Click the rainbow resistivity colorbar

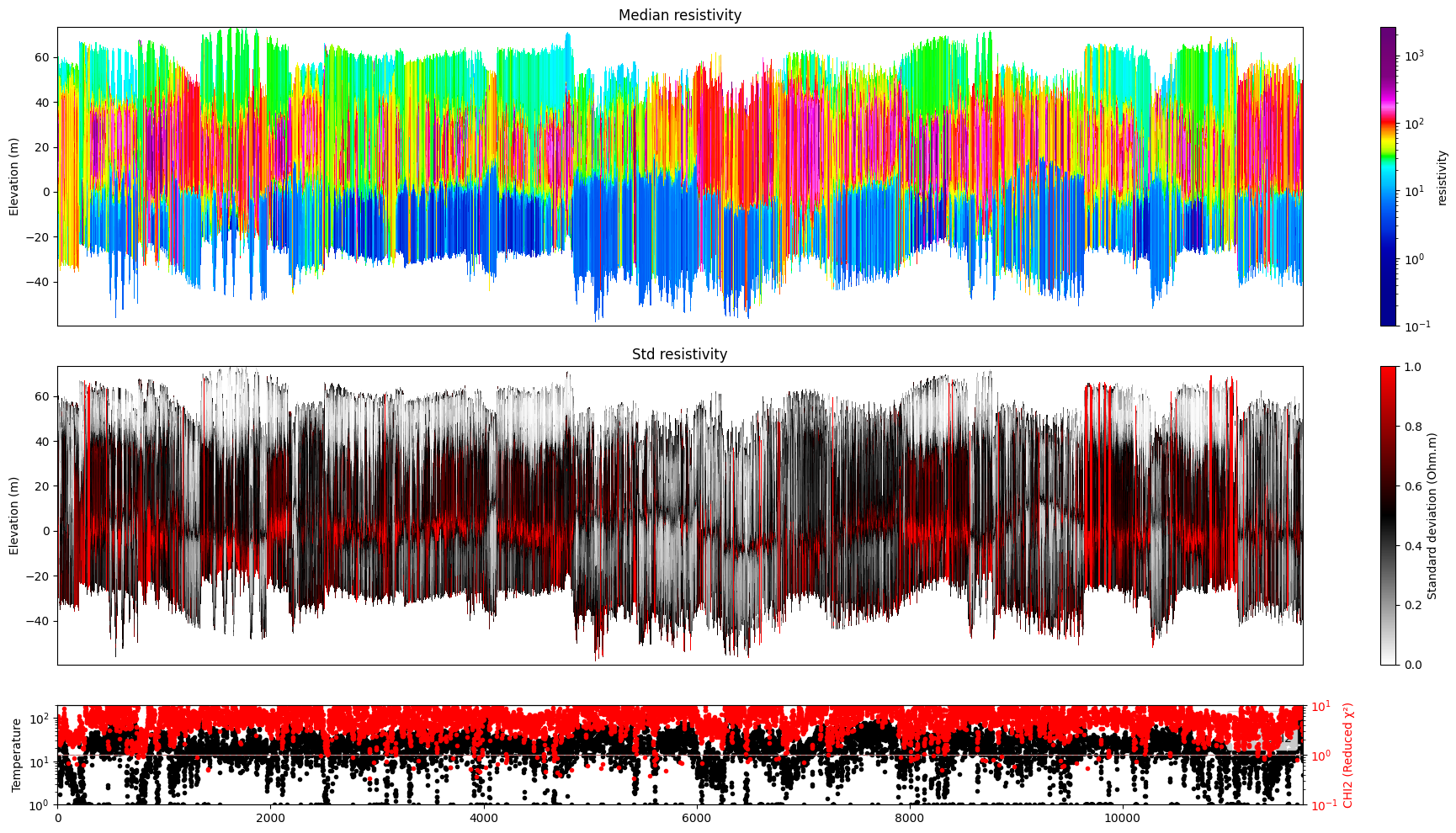pyautogui.click(x=1388, y=177)
